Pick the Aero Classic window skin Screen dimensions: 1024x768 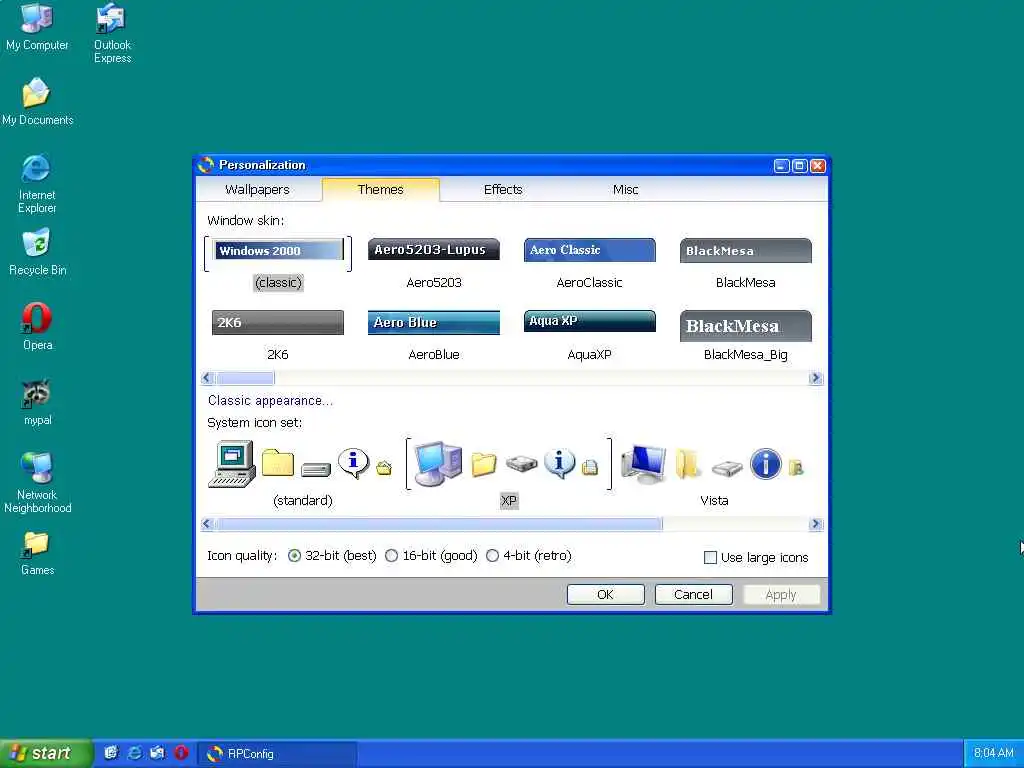coord(590,250)
